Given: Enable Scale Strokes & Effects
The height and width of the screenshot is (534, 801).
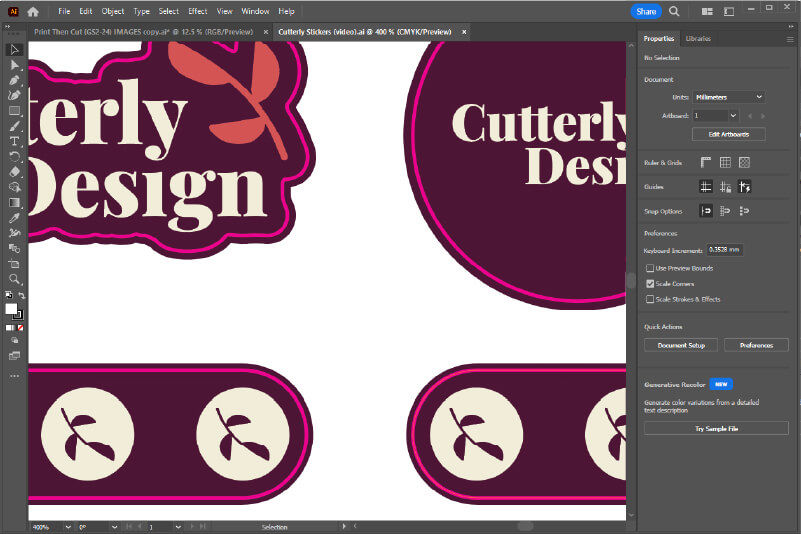Looking at the screenshot, I should [x=650, y=299].
